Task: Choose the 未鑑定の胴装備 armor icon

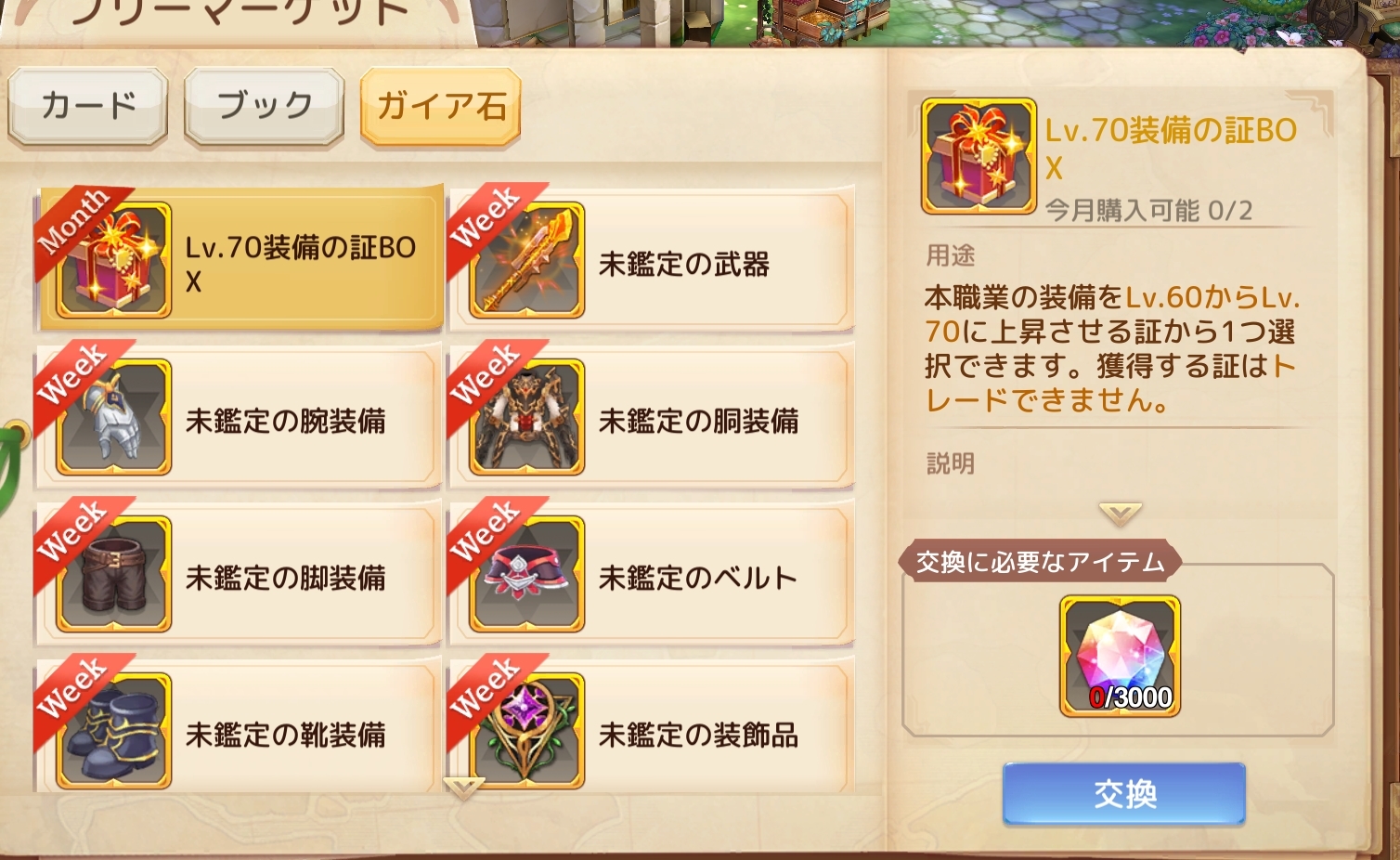Action: coord(527,417)
